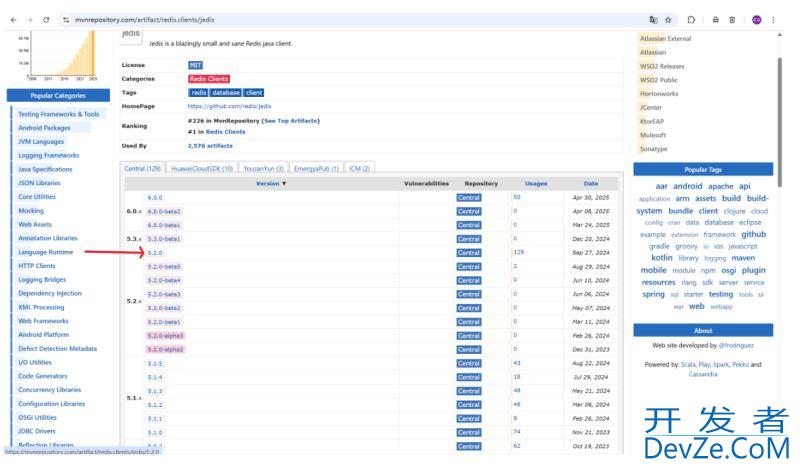Open Jedis version 5.1.5

coord(155,364)
